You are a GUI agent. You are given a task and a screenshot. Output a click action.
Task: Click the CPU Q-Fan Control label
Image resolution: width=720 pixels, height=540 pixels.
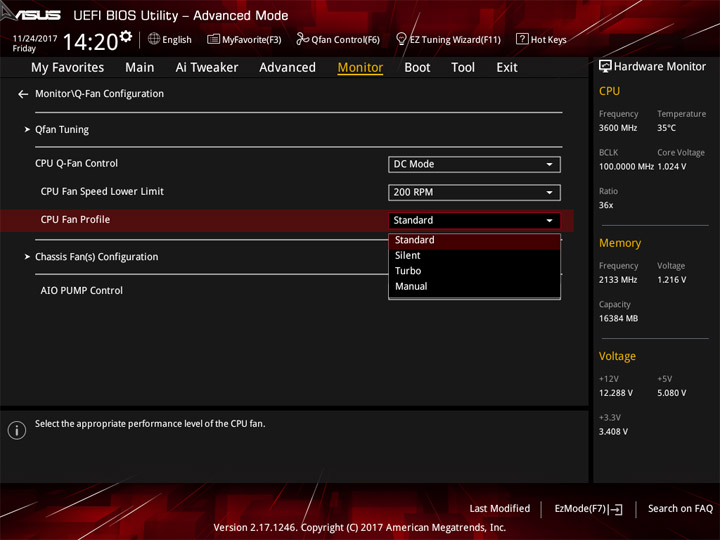(x=77, y=163)
